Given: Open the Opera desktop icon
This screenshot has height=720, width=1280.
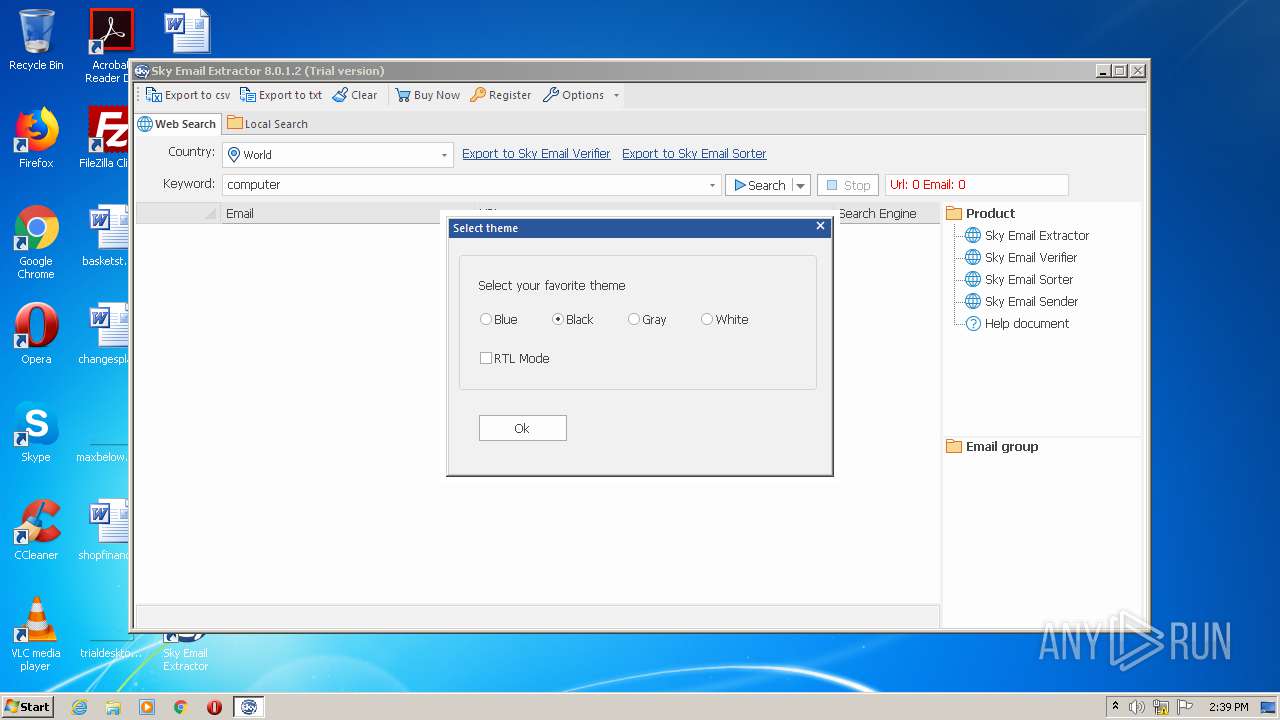Looking at the screenshot, I should tap(36, 334).
